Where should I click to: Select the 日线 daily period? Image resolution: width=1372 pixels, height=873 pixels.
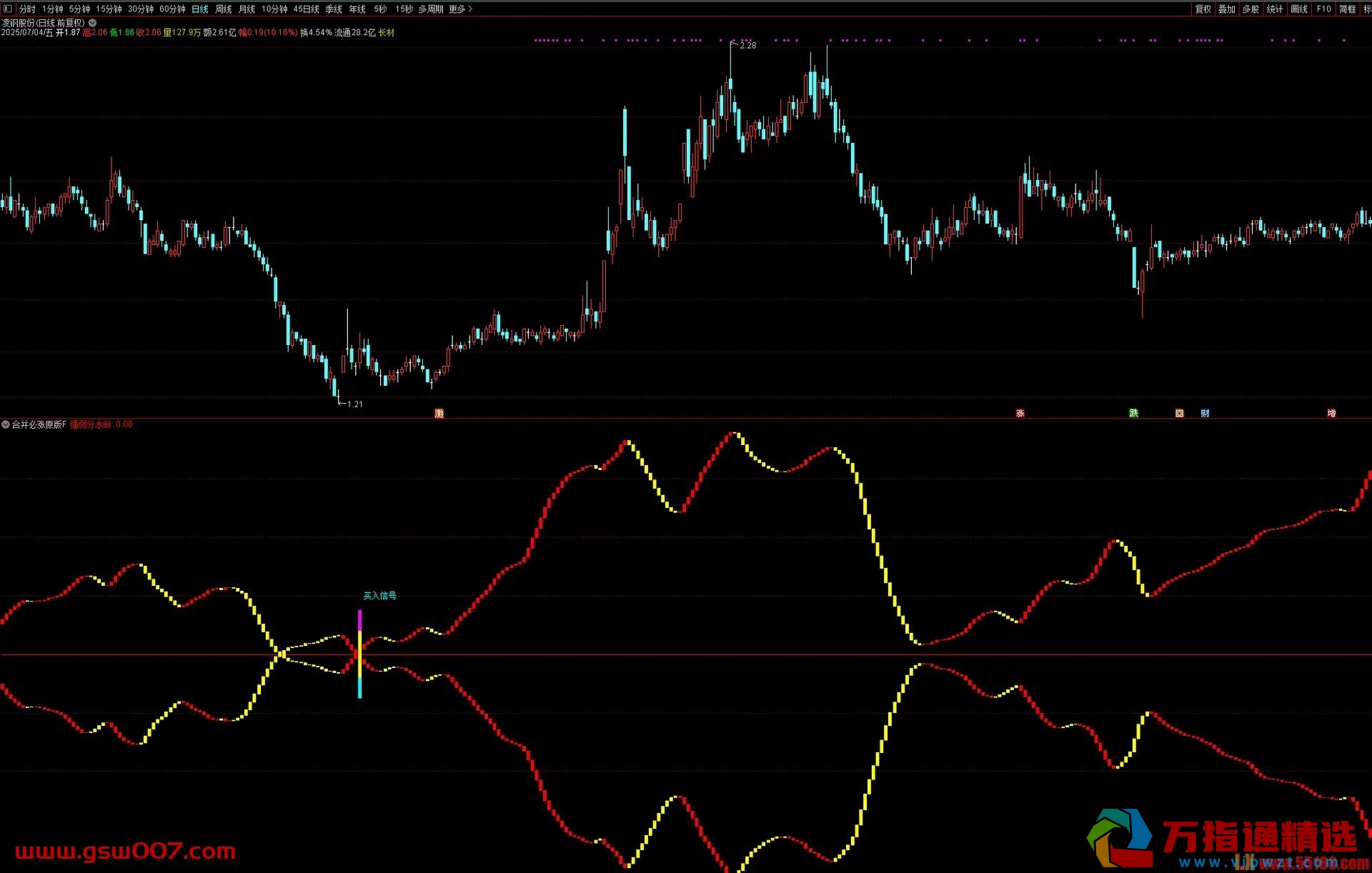(200, 9)
